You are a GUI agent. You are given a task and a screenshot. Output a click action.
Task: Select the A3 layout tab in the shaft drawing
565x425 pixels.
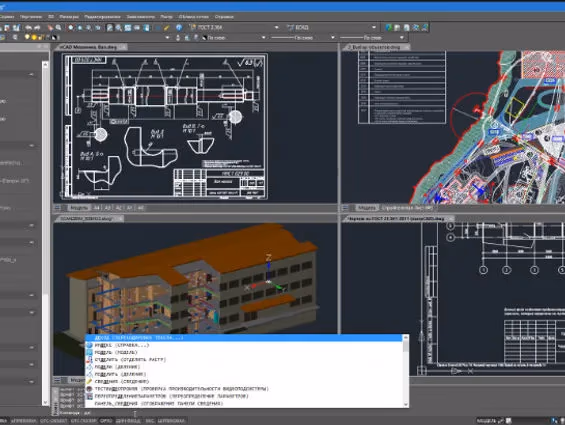[x=108, y=208]
